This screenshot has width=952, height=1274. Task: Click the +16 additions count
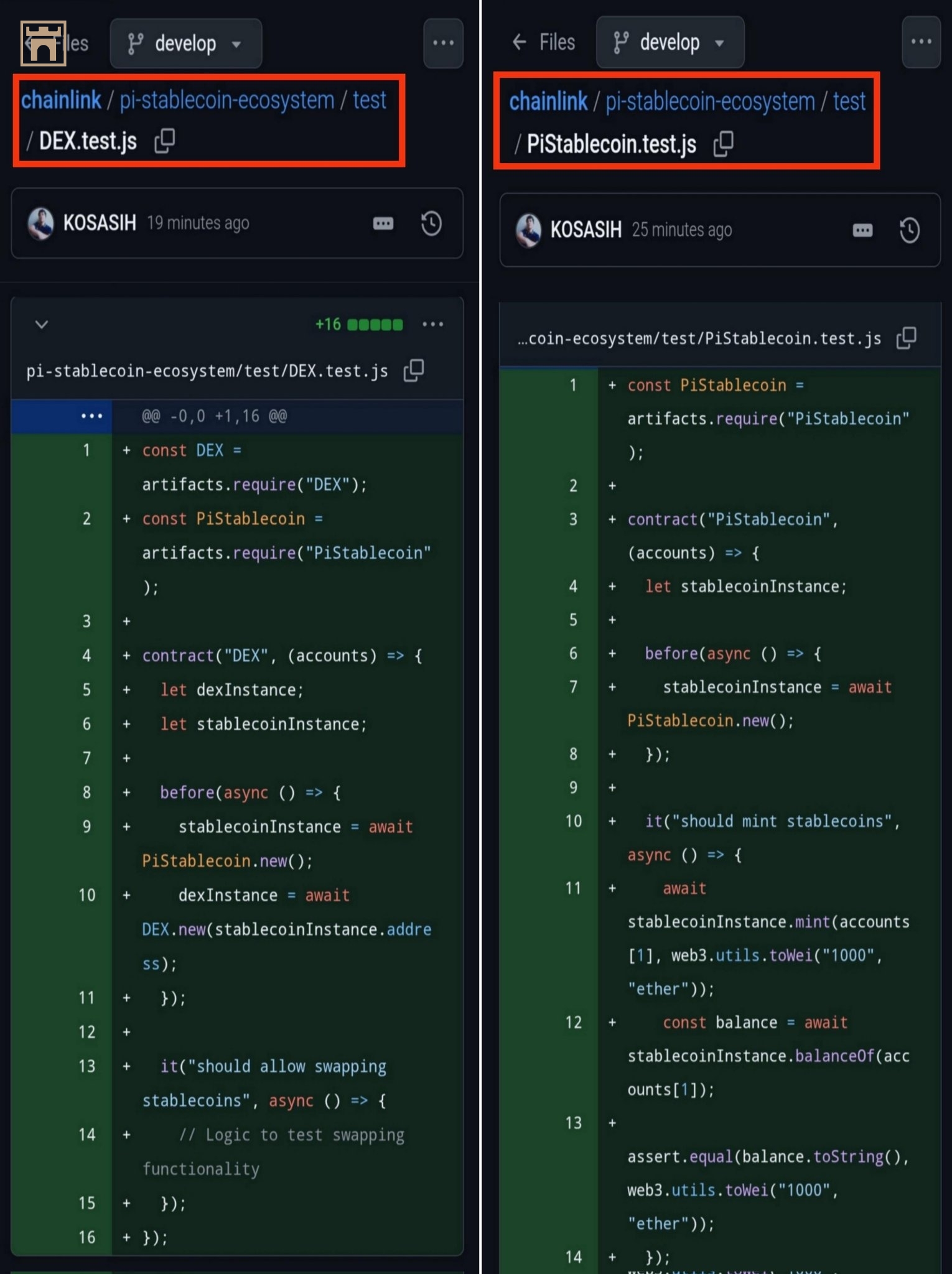pos(328,324)
